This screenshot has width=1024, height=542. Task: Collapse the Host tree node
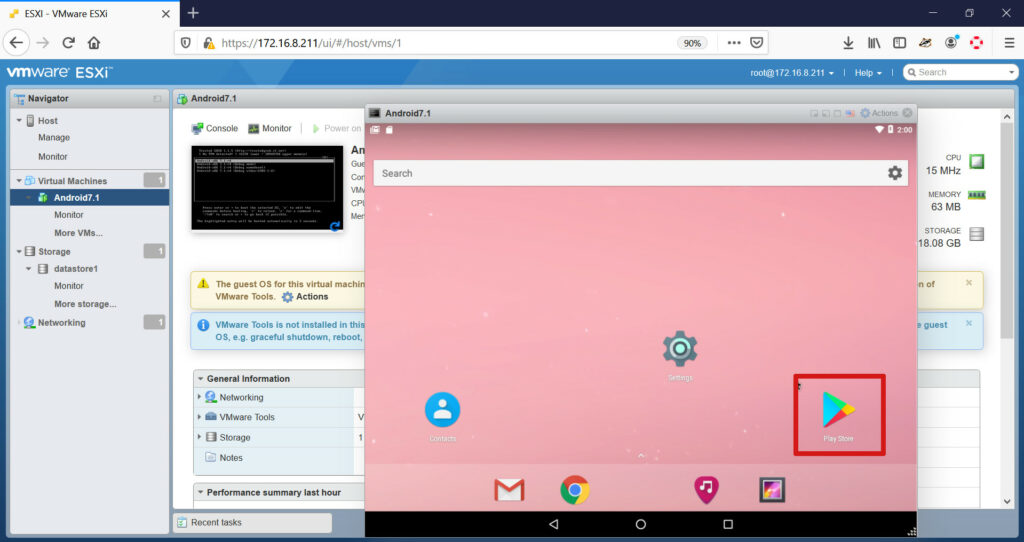19,121
